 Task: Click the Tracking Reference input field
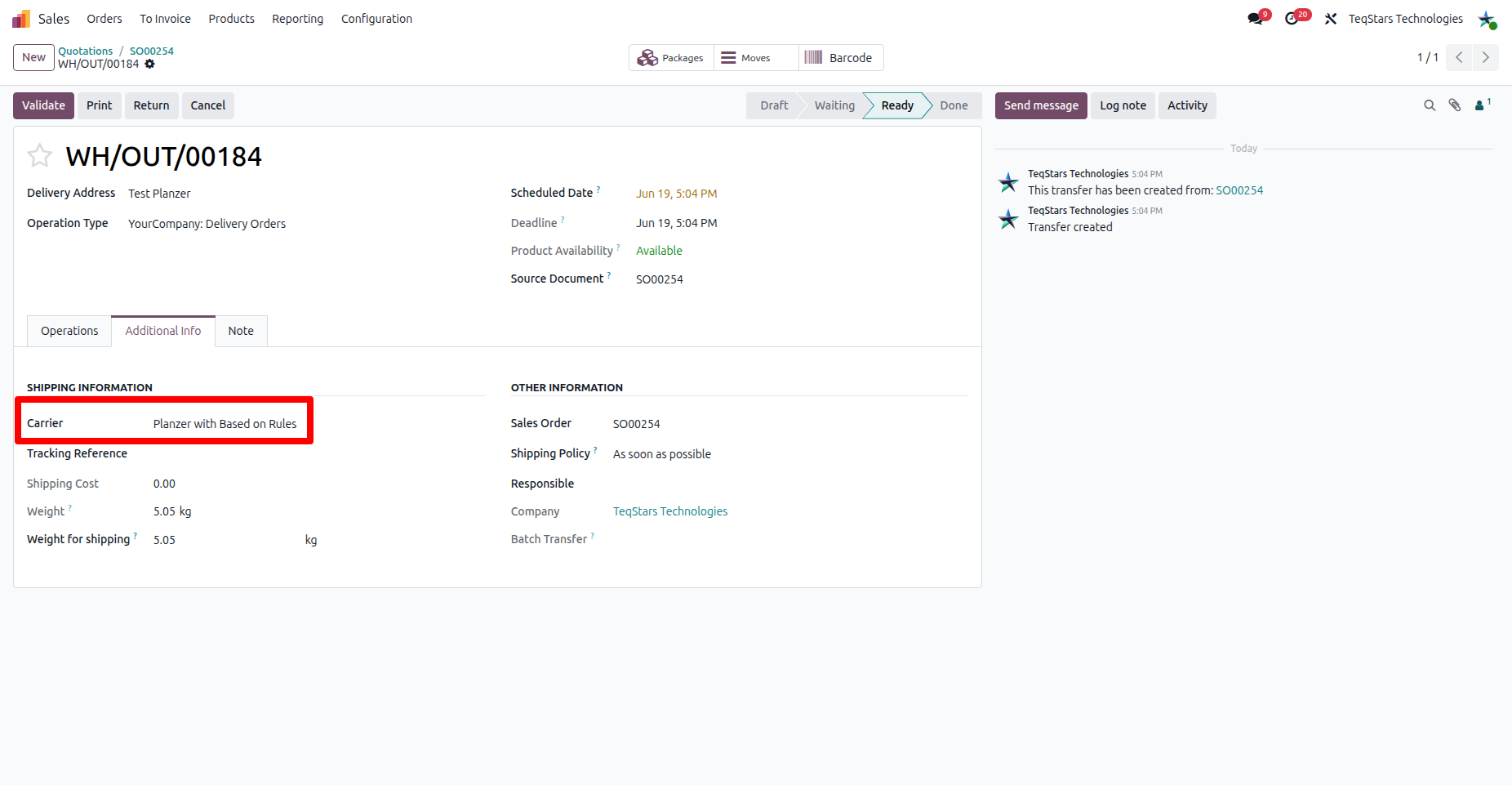click(x=318, y=454)
